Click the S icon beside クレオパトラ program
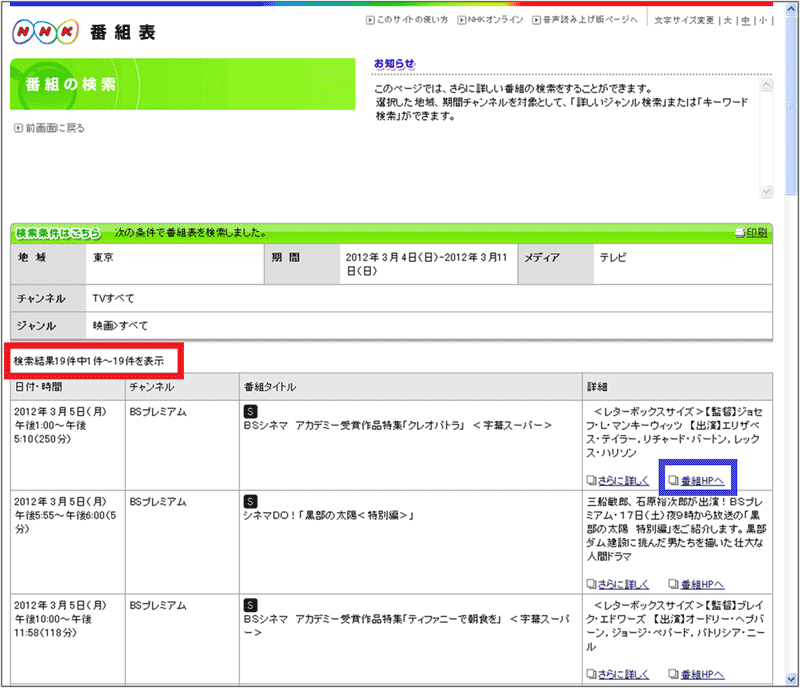This screenshot has height=688, width=800. [x=251, y=410]
